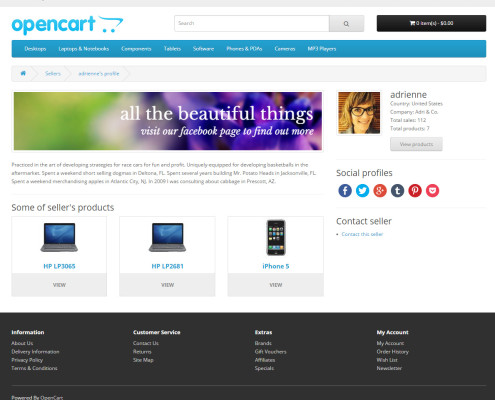Open Specials footer link
This screenshot has width=495, height=400.
tap(264, 368)
